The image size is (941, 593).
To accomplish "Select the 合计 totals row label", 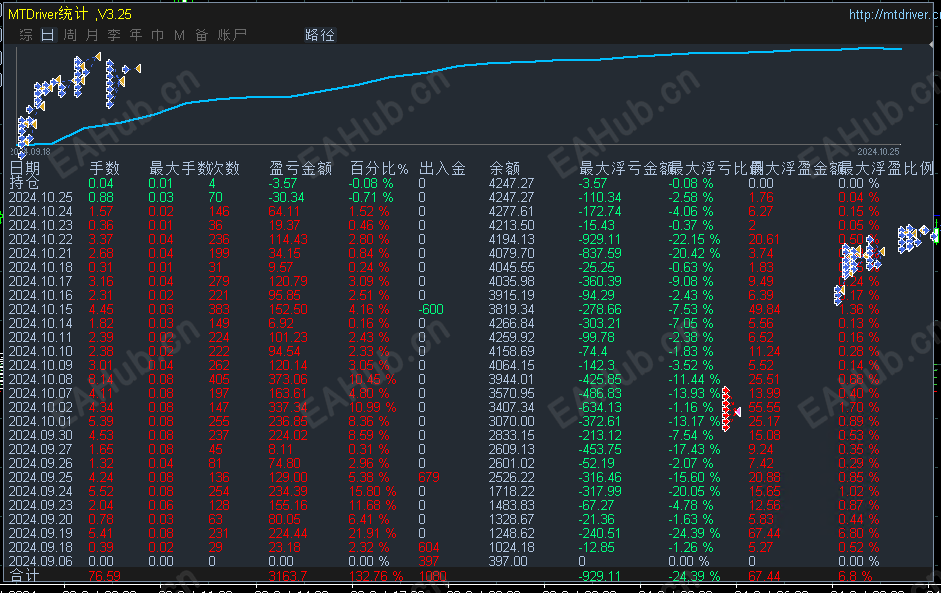I will click(x=25, y=575).
